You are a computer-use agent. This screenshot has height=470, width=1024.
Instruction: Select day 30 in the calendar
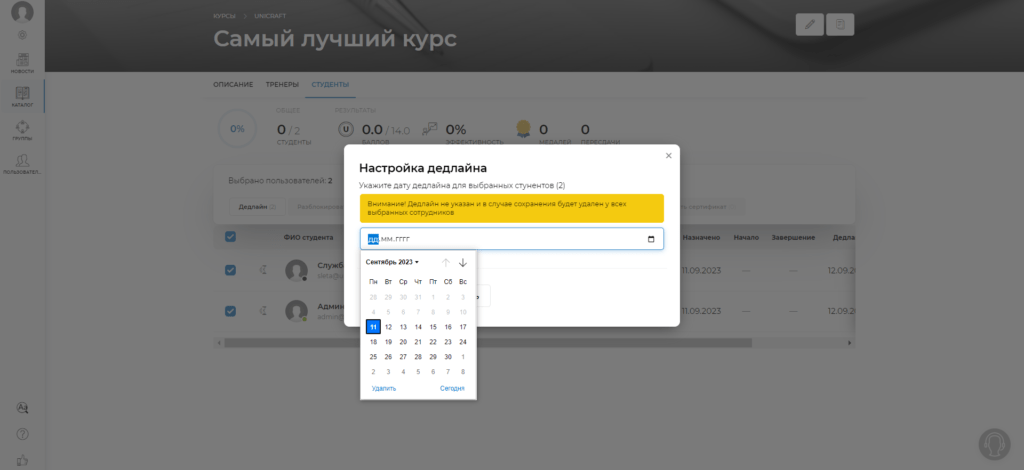click(x=448, y=357)
